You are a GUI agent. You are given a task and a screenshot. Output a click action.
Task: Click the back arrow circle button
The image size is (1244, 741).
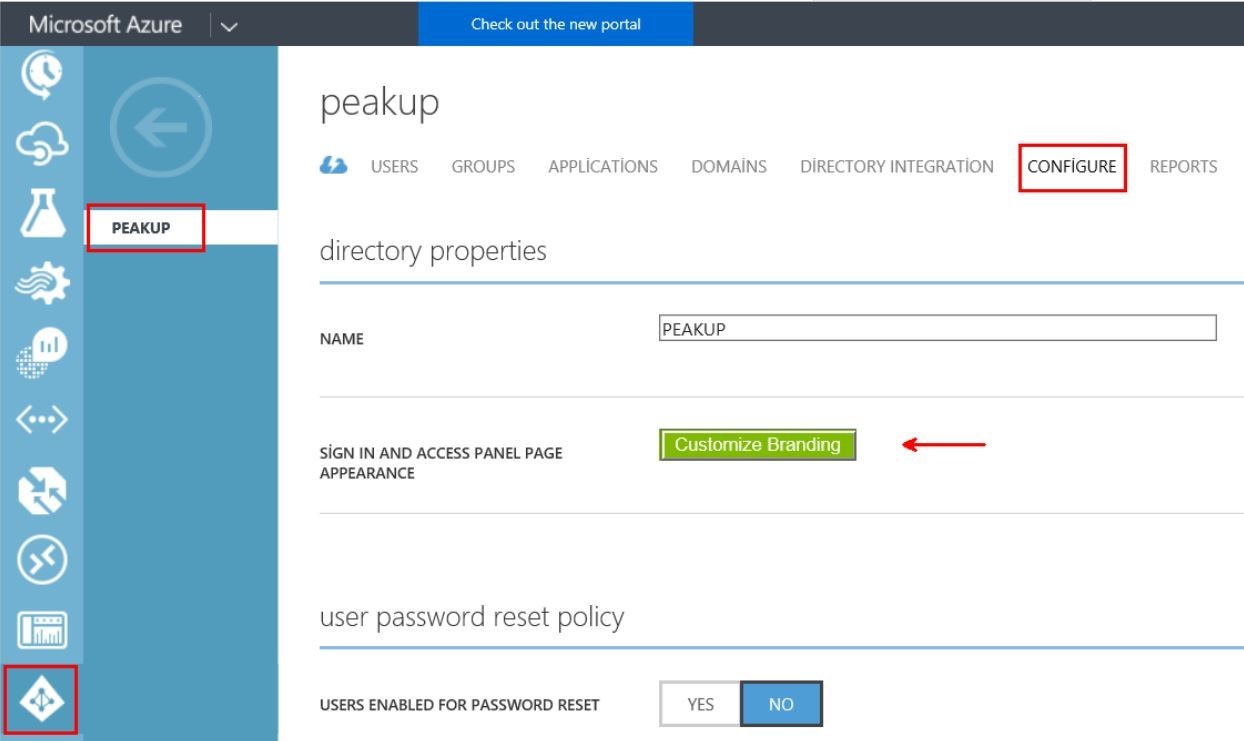coord(160,128)
